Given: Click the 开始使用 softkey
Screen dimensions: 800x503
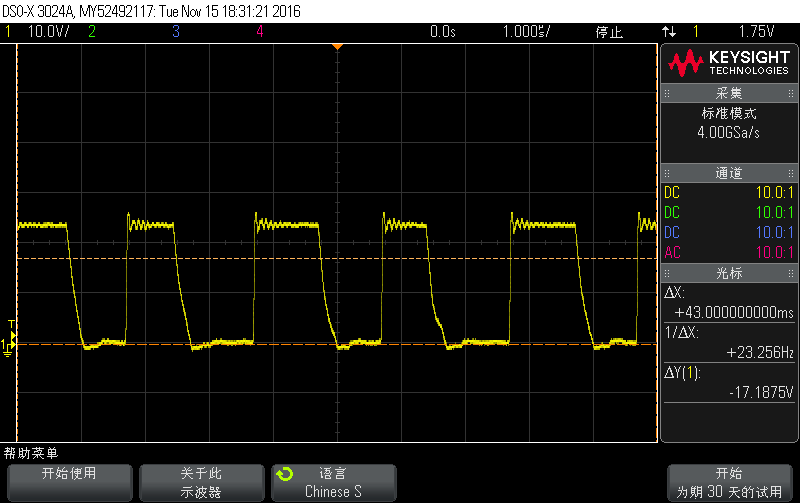Looking at the screenshot, I should 70,482.
